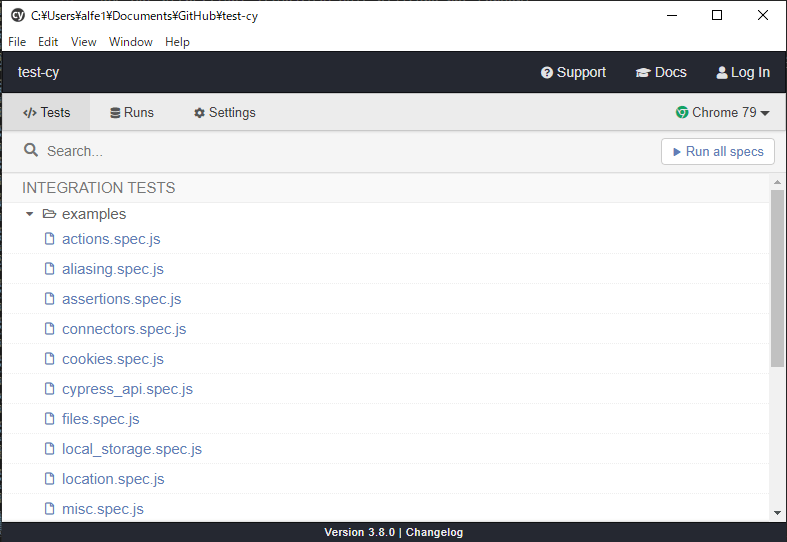Click the scrollbar up arrow
787x542 pixels.
[777, 182]
